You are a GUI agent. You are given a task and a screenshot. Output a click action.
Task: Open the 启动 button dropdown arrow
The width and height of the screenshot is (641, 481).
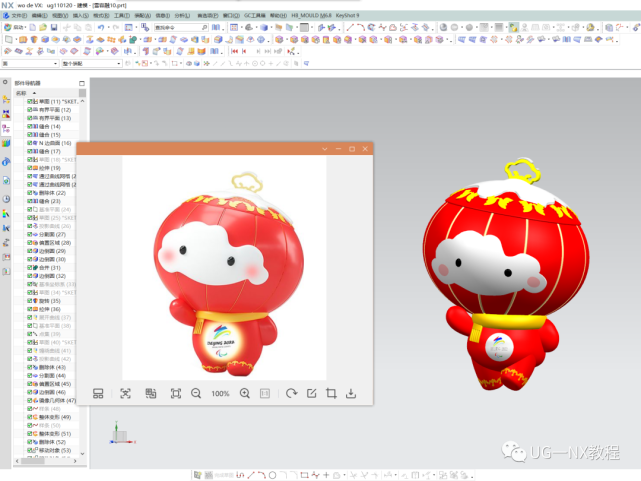point(25,27)
